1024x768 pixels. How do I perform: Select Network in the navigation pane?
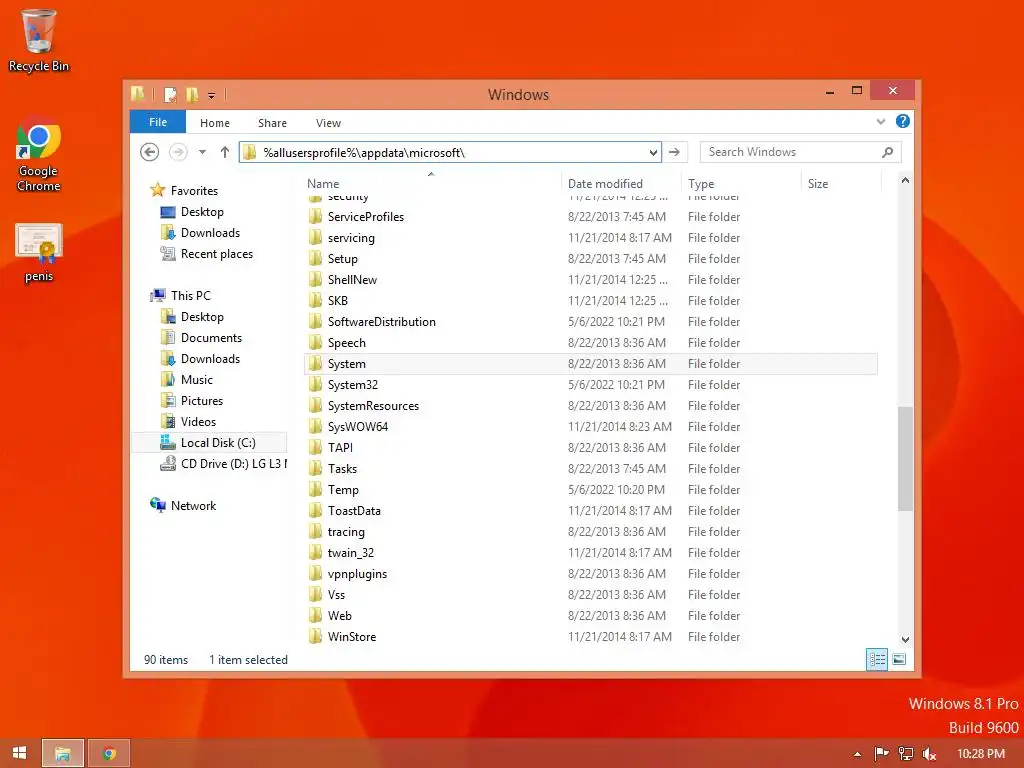coord(193,505)
